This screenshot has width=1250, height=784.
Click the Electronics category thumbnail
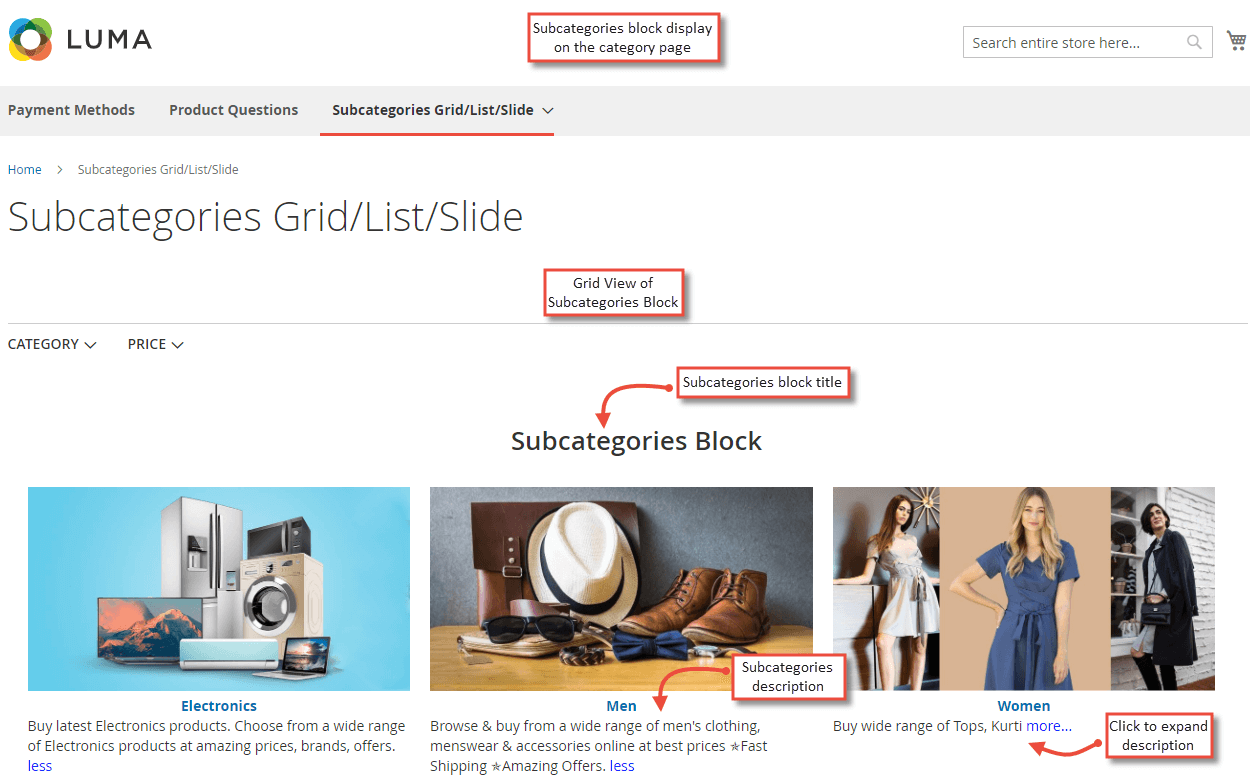tap(218, 588)
